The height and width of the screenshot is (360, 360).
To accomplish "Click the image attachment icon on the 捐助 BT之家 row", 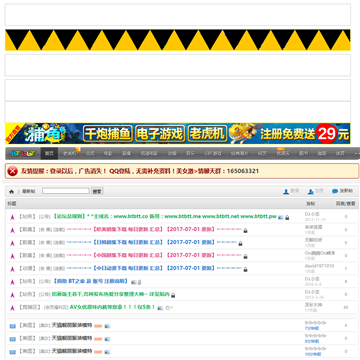I will coord(134,282).
